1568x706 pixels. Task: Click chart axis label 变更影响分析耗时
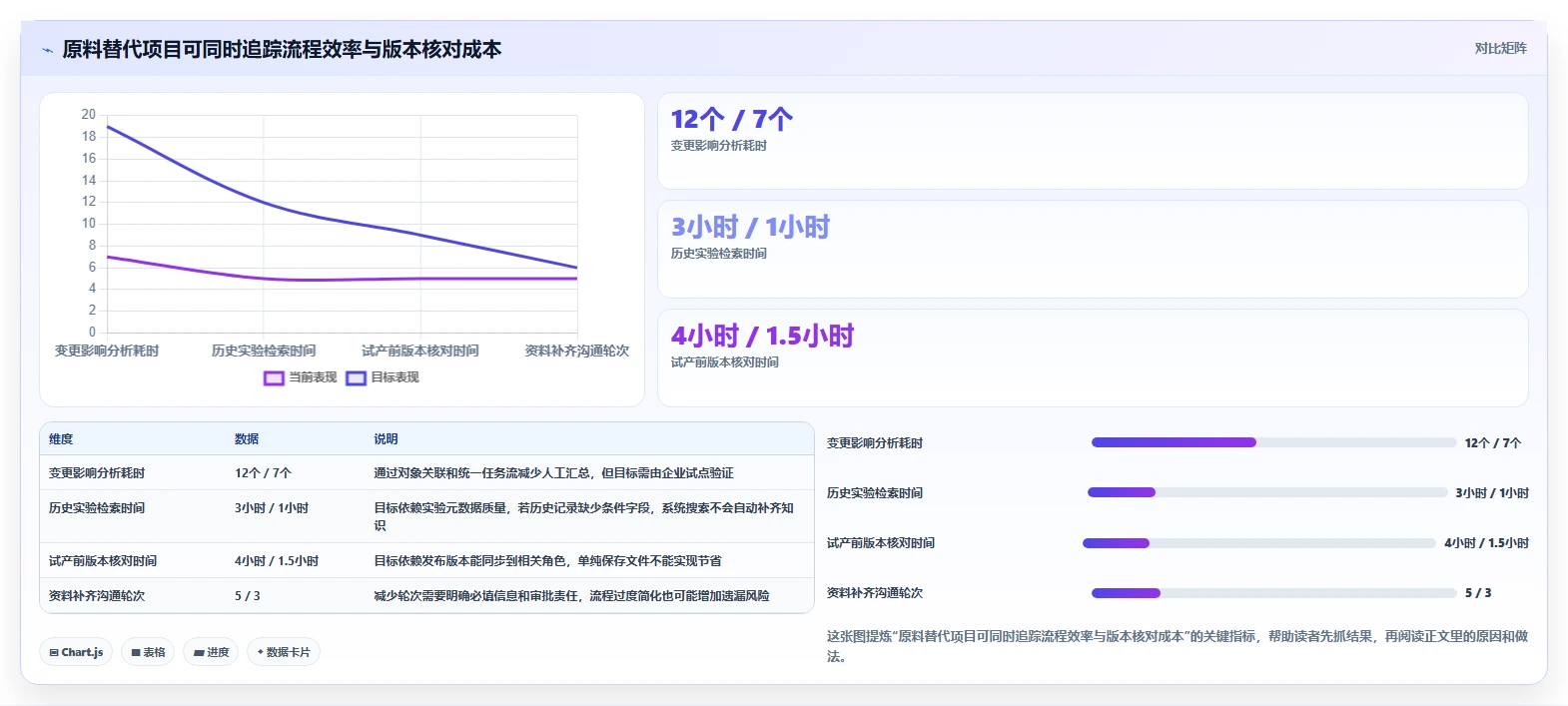click(107, 352)
